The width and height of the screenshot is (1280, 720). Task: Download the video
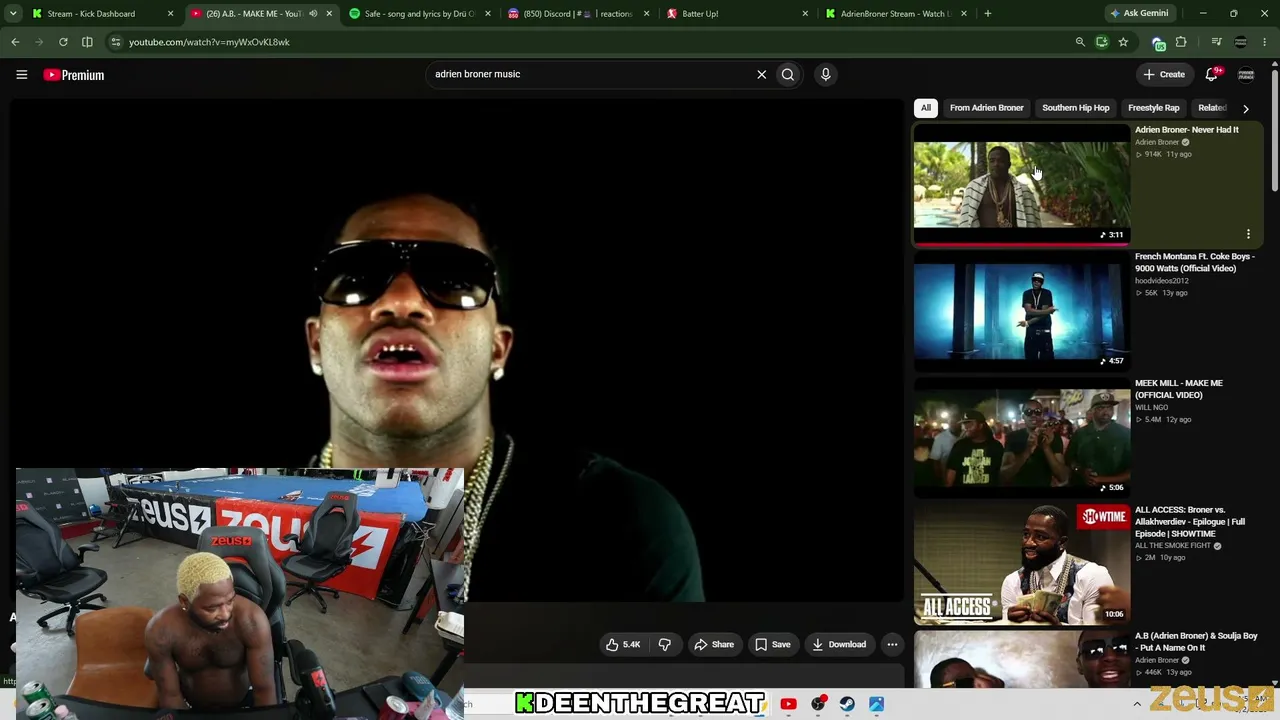839,644
